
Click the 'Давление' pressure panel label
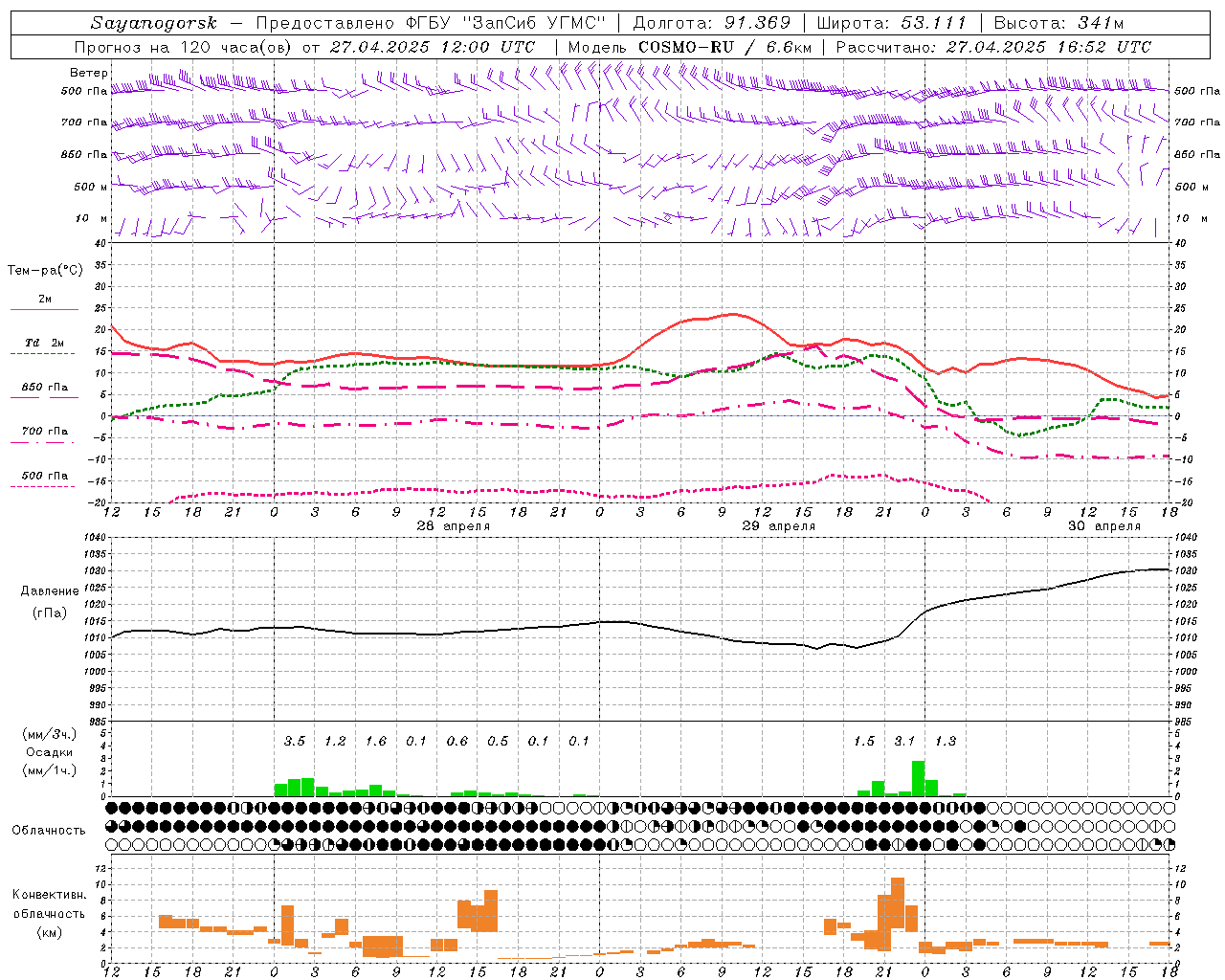50,591
